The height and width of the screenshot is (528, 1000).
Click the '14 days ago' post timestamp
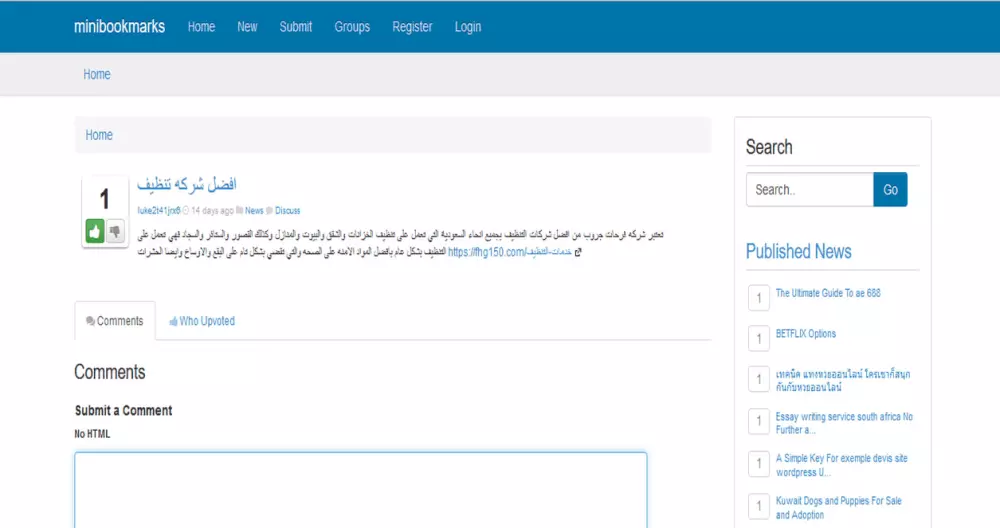point(212,210)
